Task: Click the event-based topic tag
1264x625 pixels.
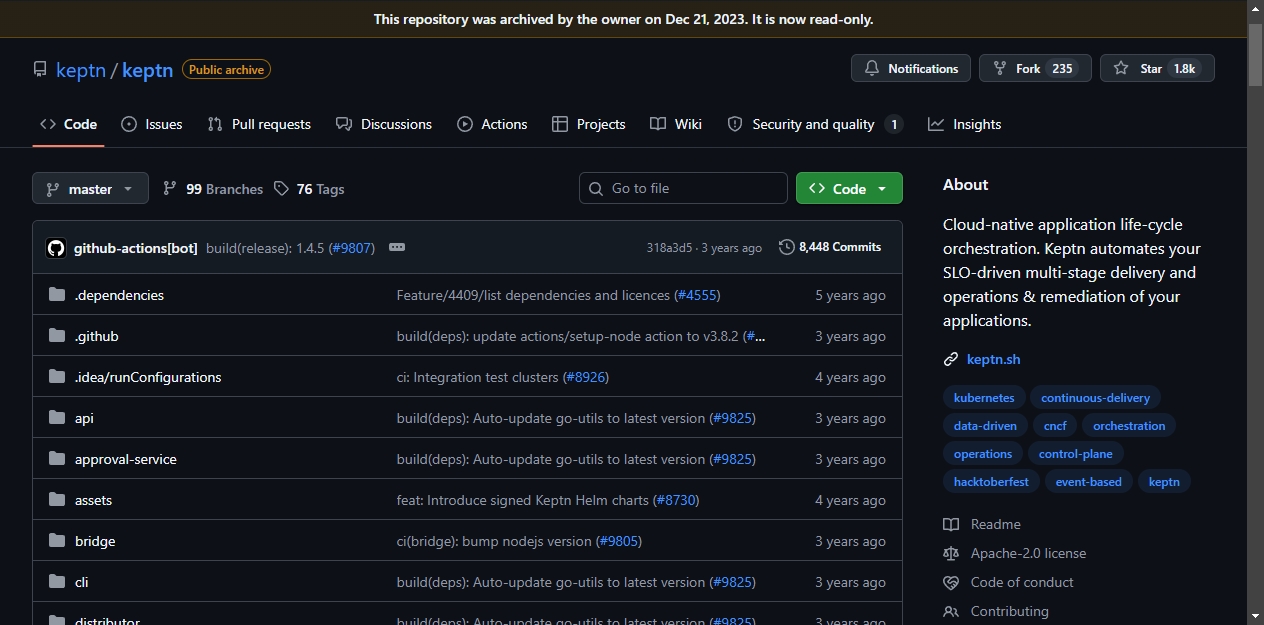Action: point(1089,482)
